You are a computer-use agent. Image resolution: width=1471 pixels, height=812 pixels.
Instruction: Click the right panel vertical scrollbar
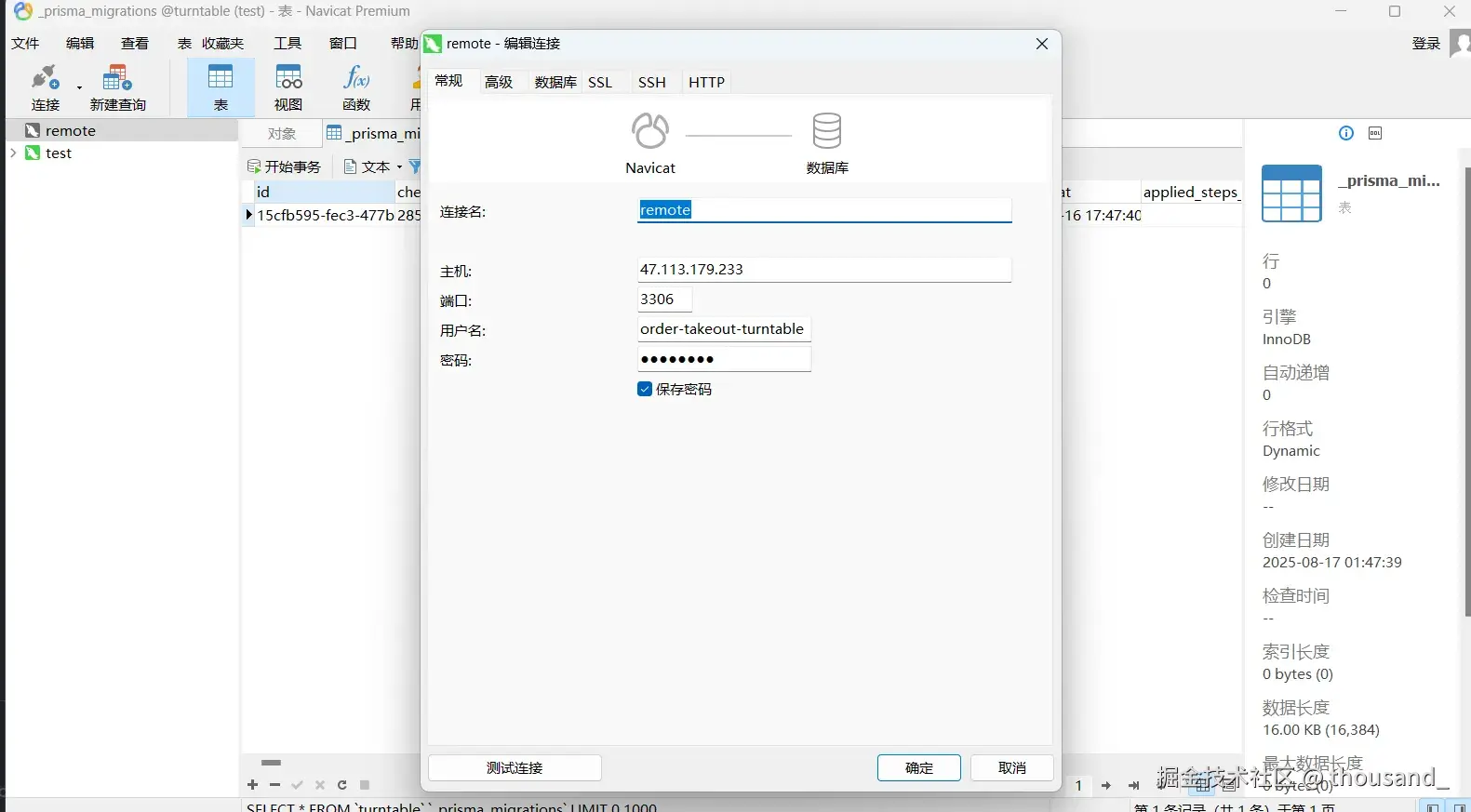1467,391
